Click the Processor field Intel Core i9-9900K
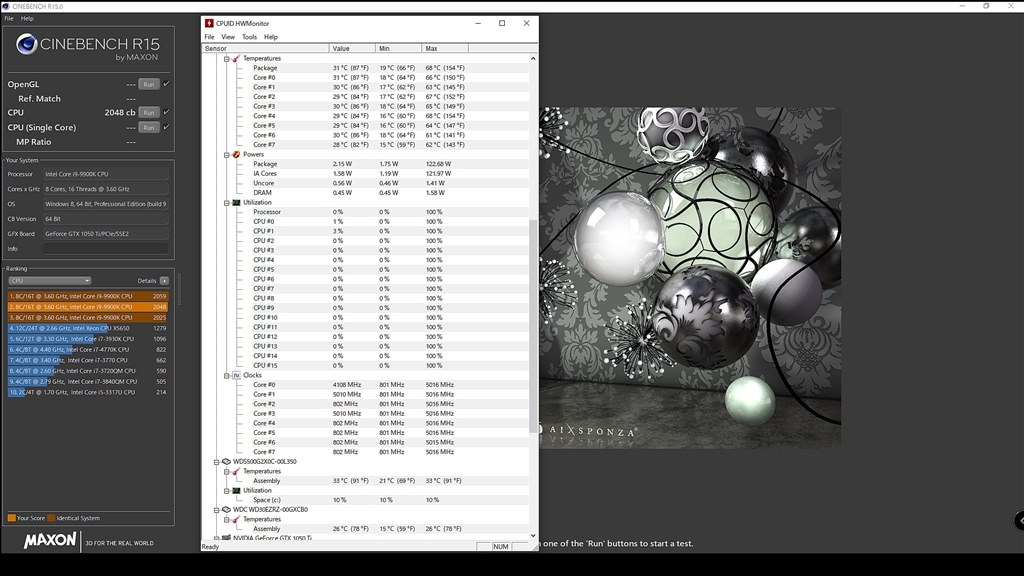 [106, 174]
